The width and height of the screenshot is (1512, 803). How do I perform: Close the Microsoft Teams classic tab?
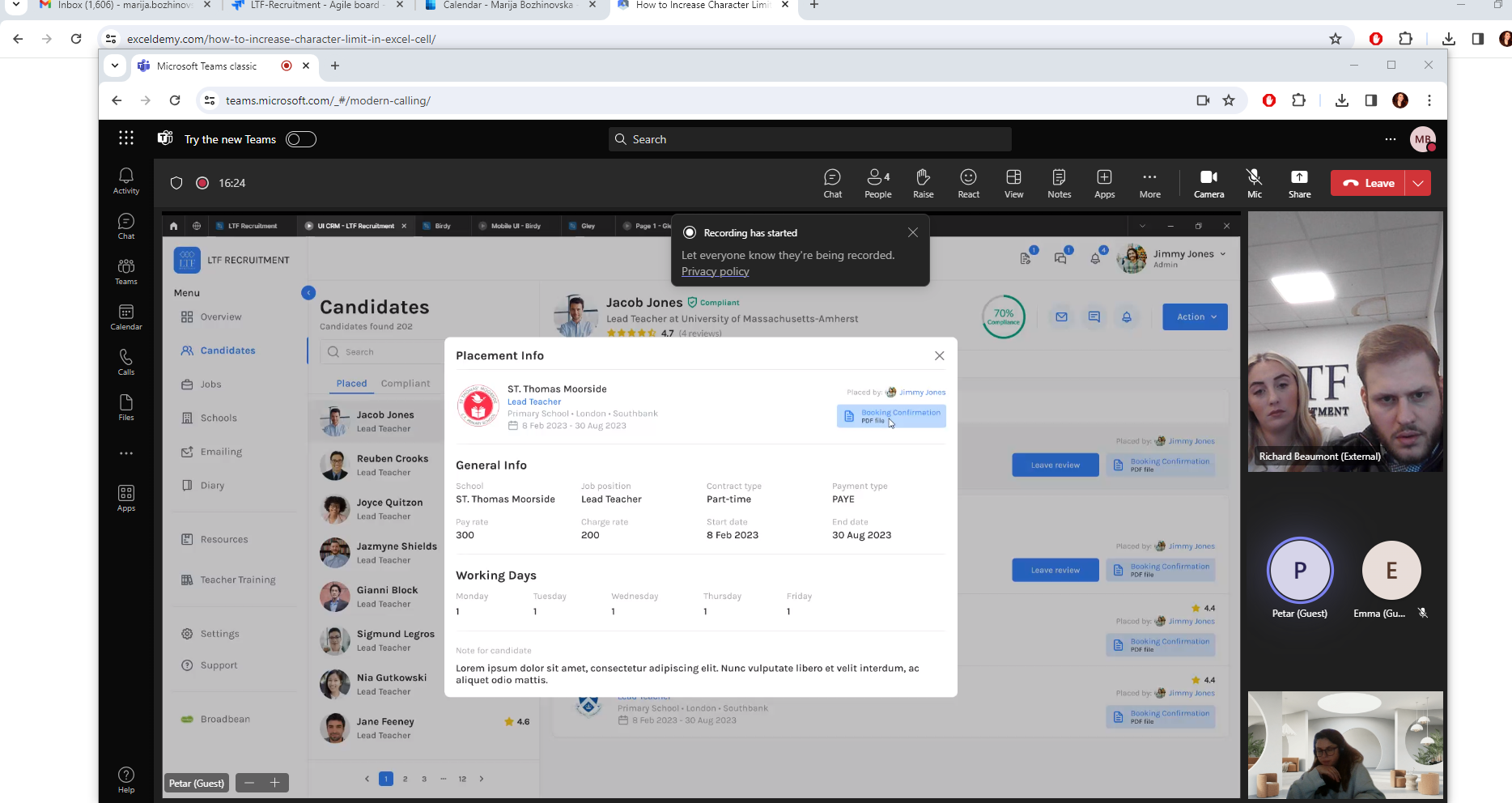point(306,66)
